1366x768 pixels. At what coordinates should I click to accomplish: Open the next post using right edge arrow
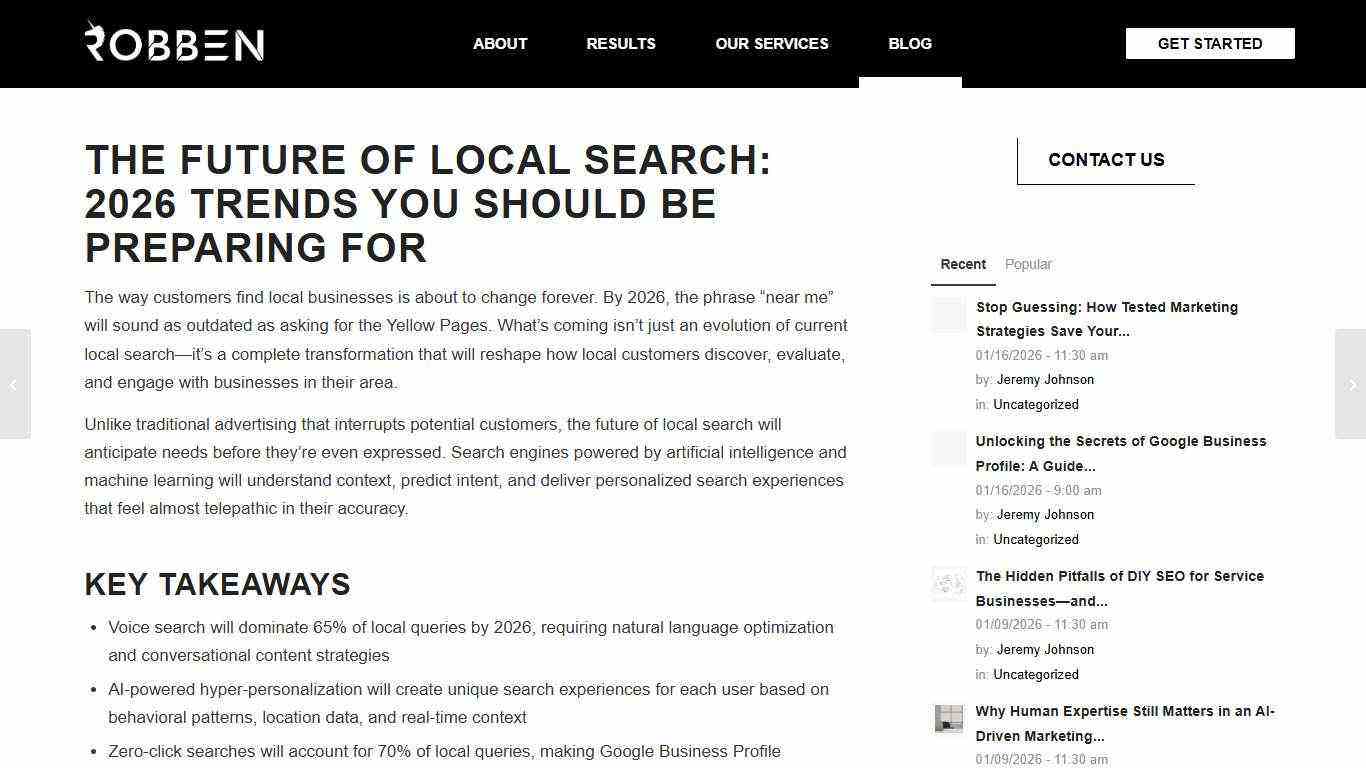point(1352,384)
